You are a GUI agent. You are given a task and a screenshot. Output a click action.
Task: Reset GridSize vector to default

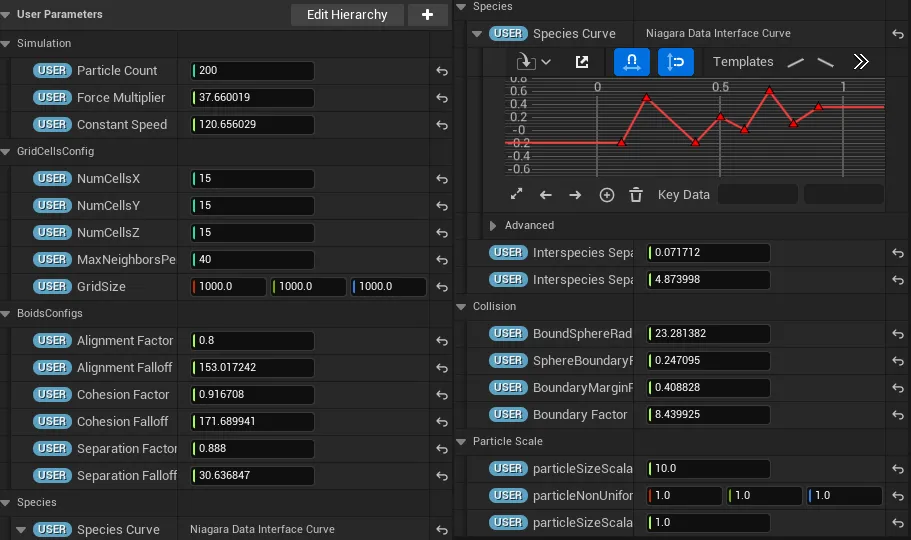click(442, 287)
